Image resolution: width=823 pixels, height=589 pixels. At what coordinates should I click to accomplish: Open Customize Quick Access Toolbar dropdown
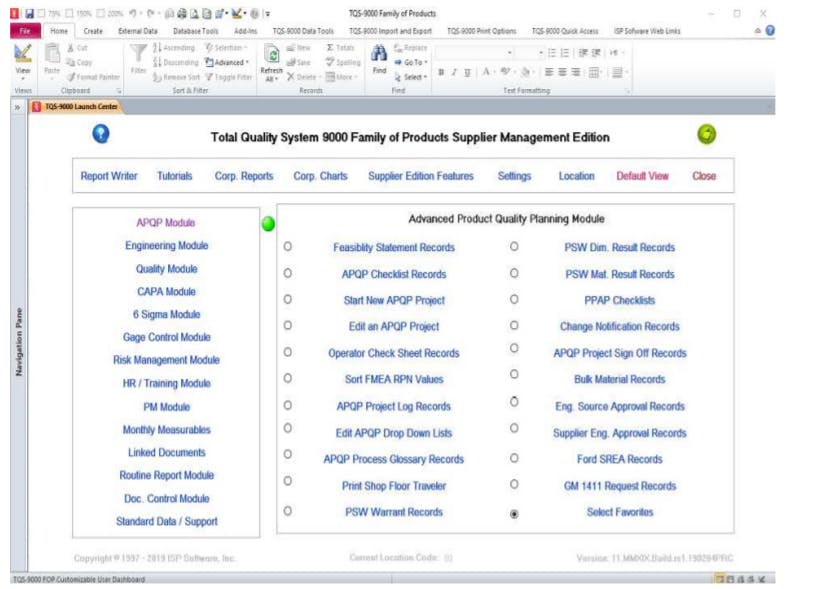pos(268,14)
